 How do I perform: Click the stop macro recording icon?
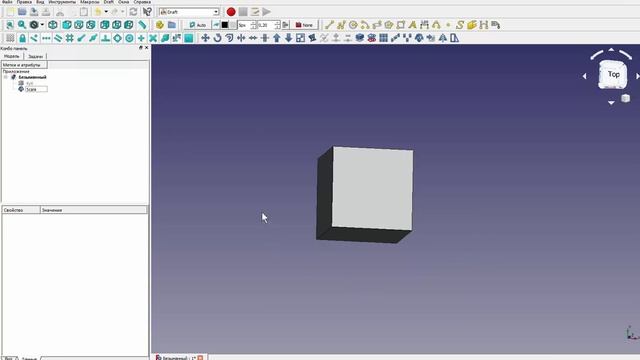pyautogui.click(x=243, y=12)
